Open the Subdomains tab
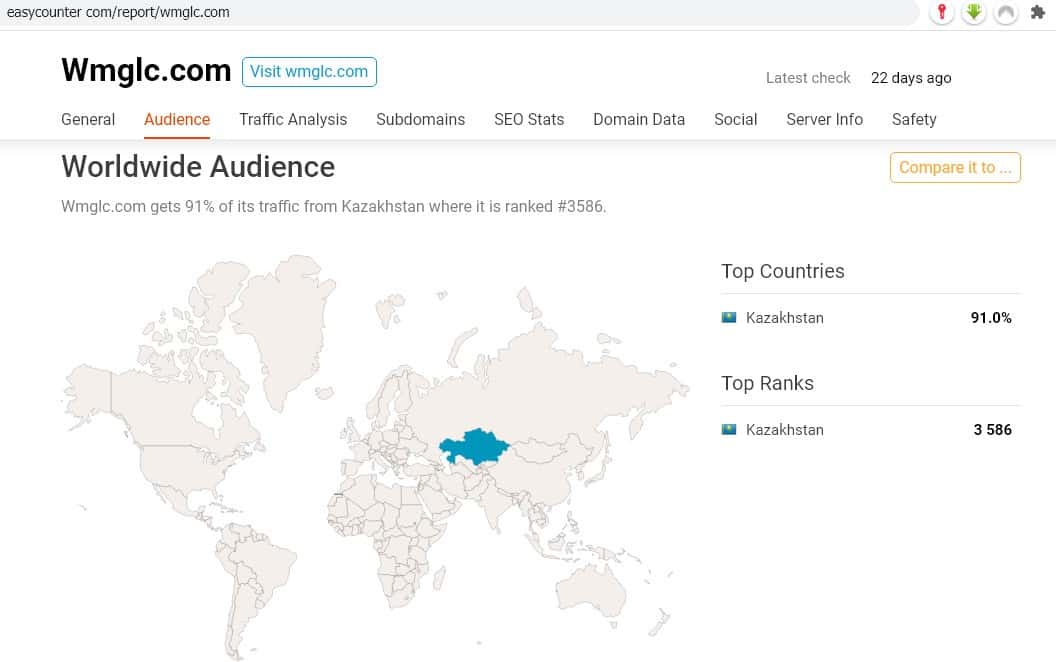The width and height of the screenshot is (1056, 662). (x=420, y=119)
